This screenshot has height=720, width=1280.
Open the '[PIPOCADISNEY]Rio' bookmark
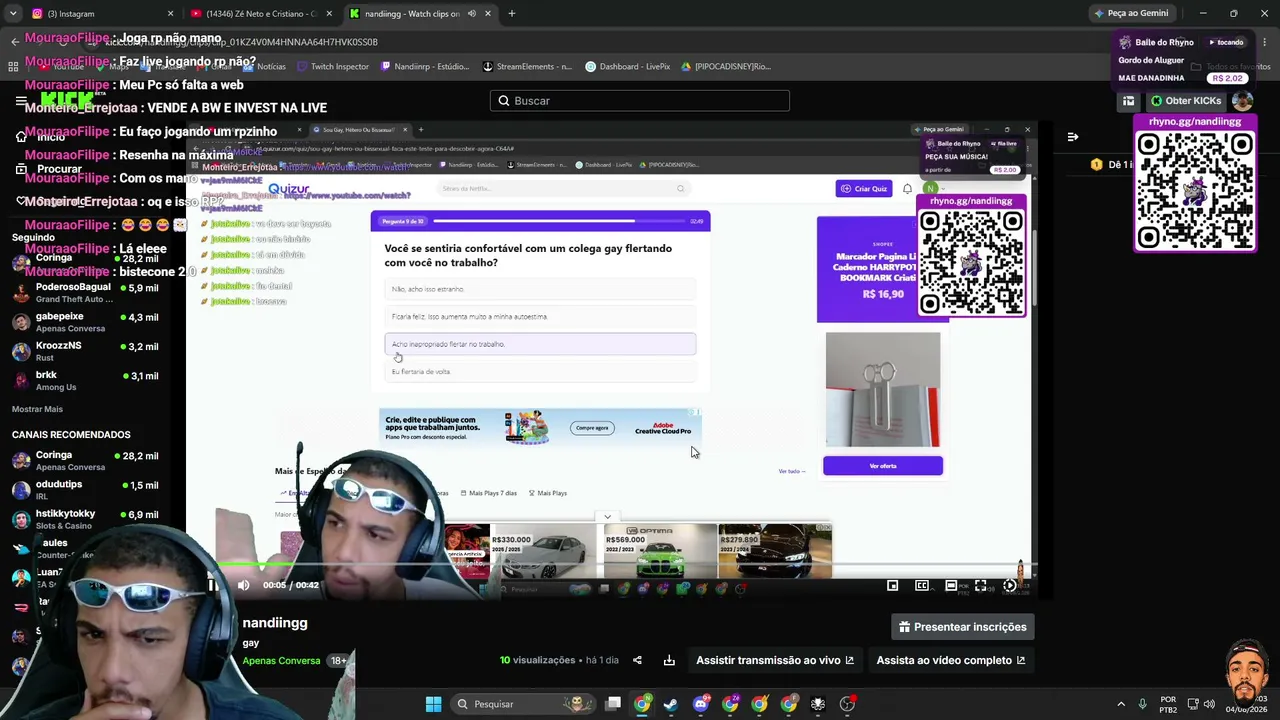[x=726, y=67]
